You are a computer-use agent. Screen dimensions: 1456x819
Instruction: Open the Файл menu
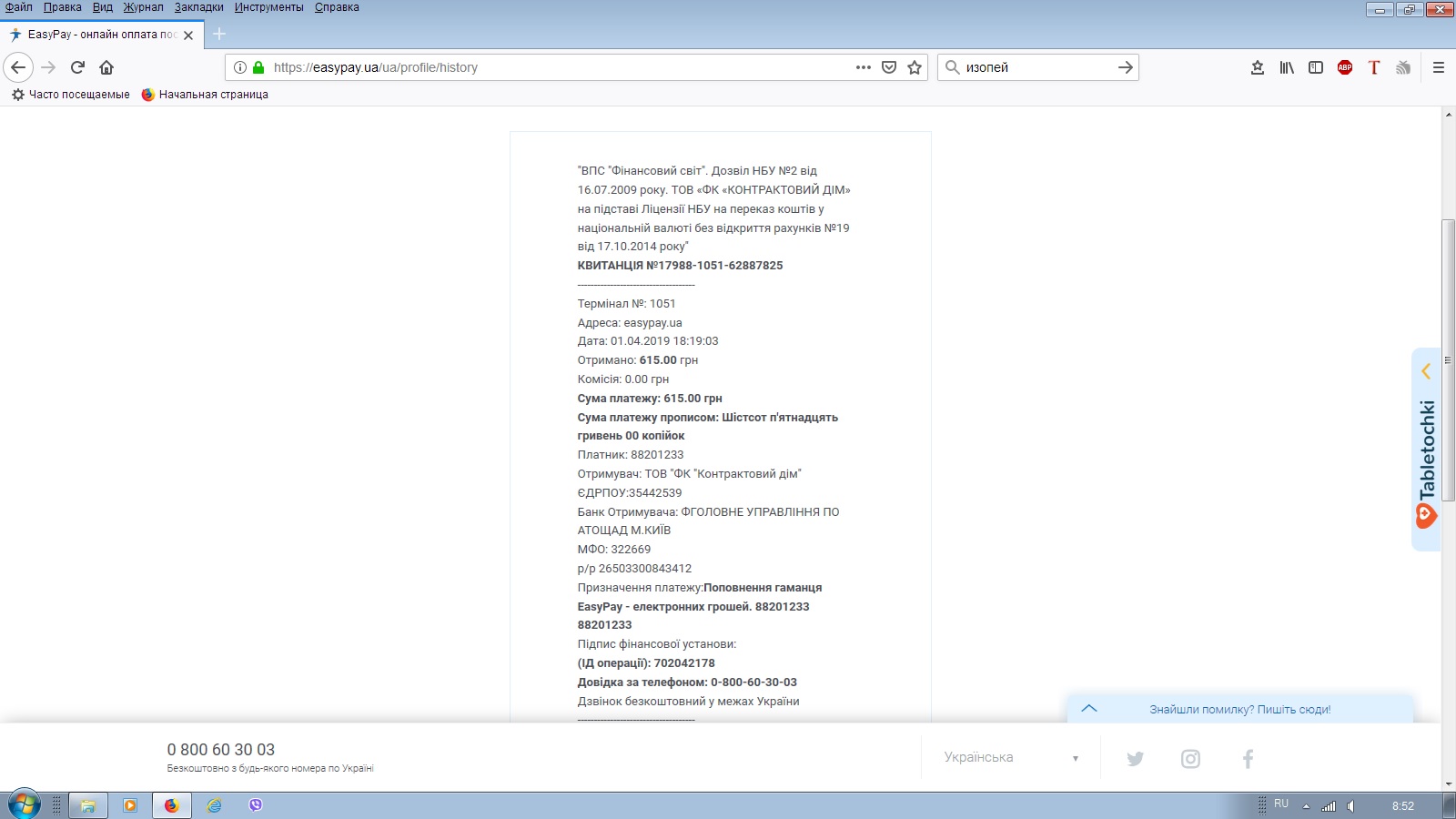[x=18, y=7]
